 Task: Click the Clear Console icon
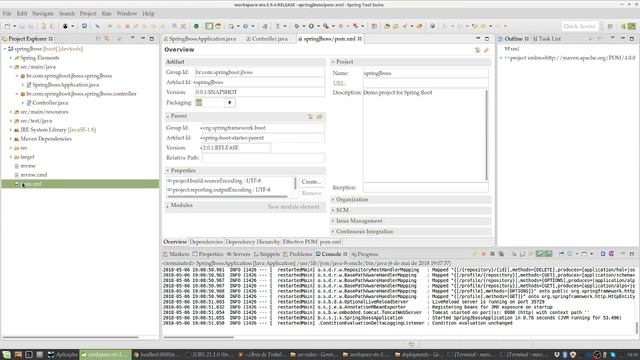point(514,254)
